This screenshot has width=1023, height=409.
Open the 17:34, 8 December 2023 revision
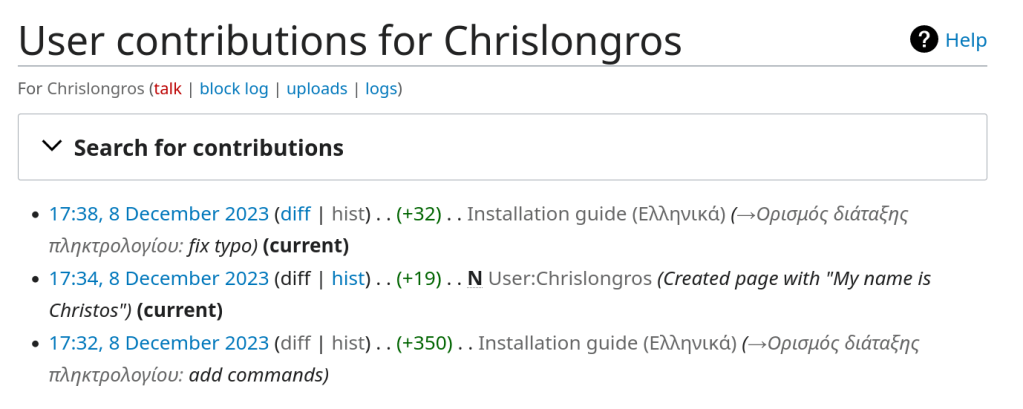click(159, 279)
